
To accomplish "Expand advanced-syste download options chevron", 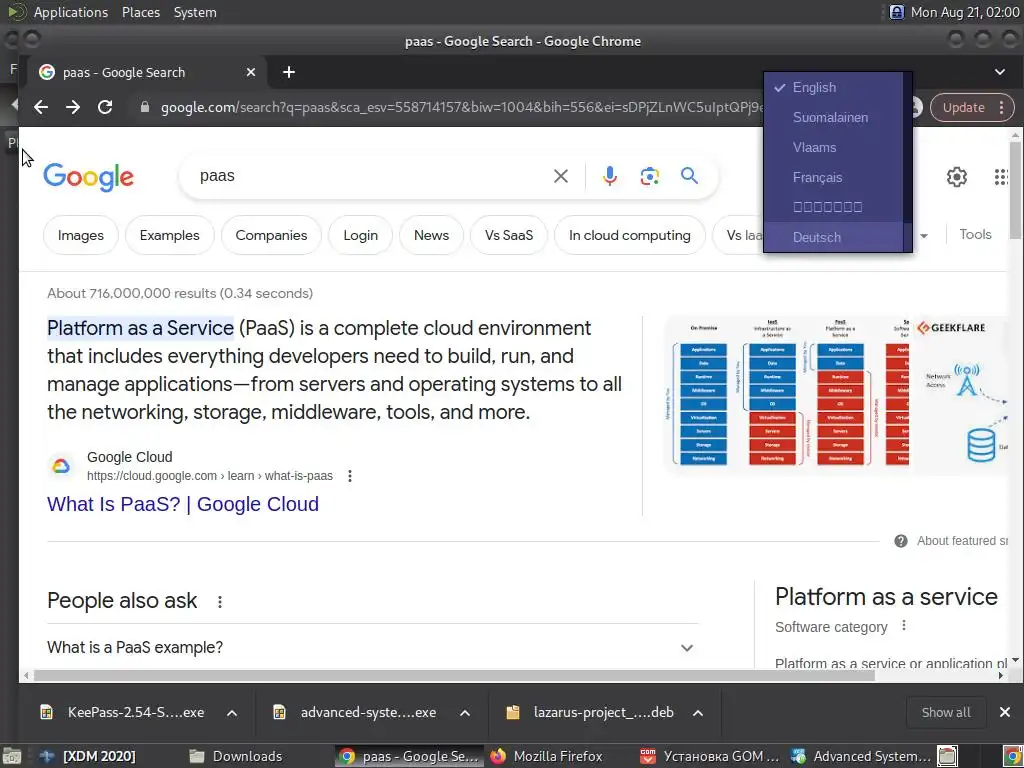I will 465,712.
